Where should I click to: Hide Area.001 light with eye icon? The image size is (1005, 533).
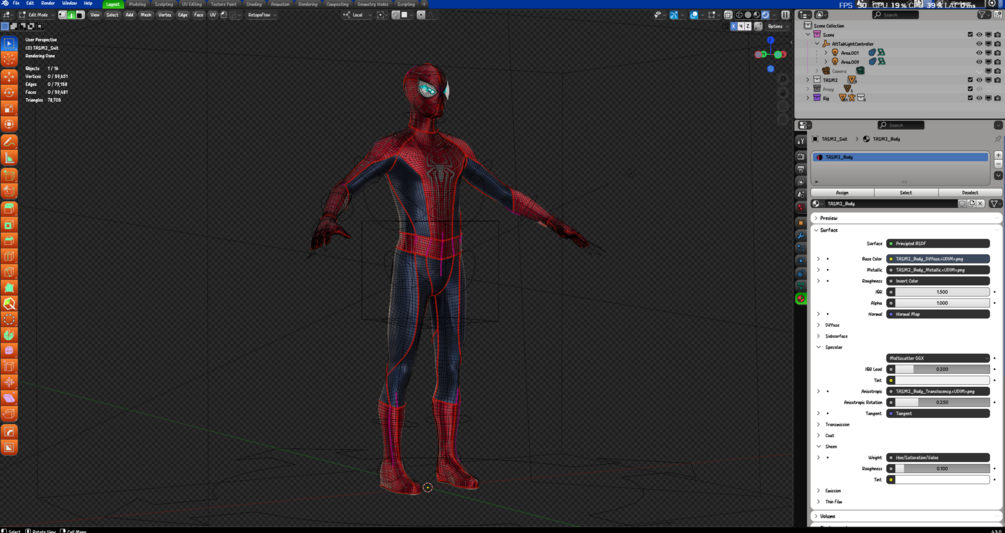coord(979,53)
